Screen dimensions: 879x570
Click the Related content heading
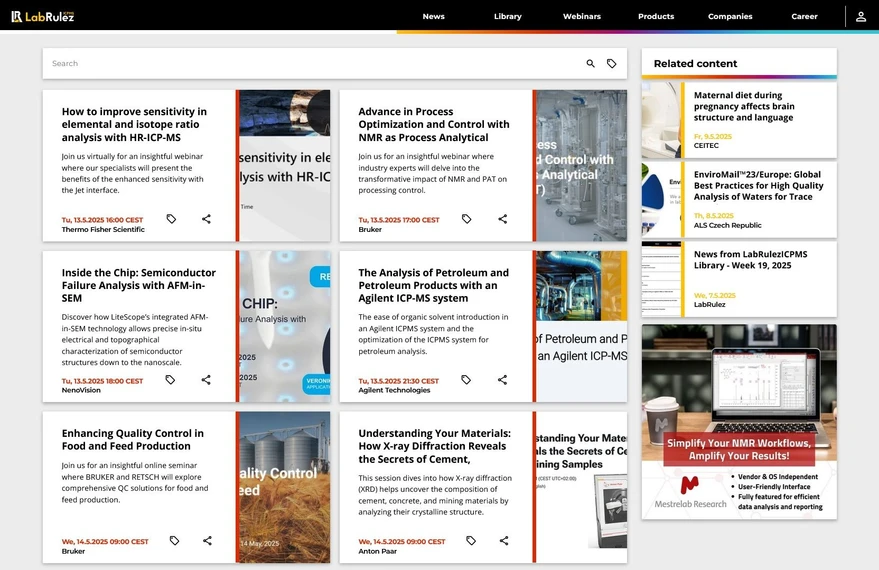click(x=695, y=63)
